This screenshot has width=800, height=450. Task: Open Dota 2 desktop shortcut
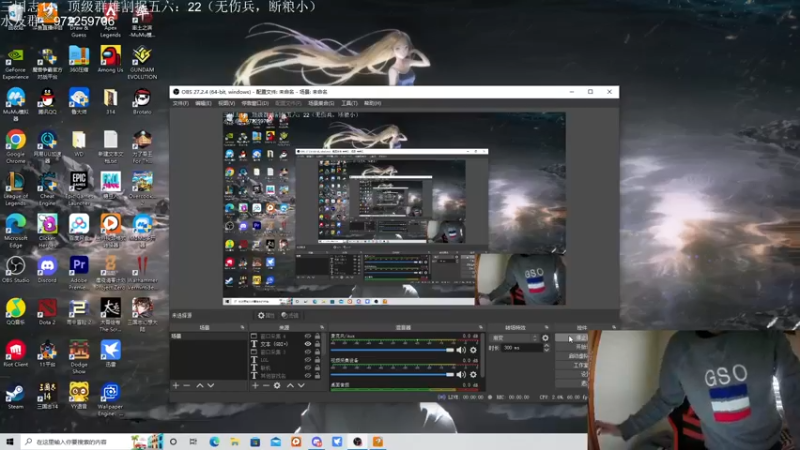47,312
